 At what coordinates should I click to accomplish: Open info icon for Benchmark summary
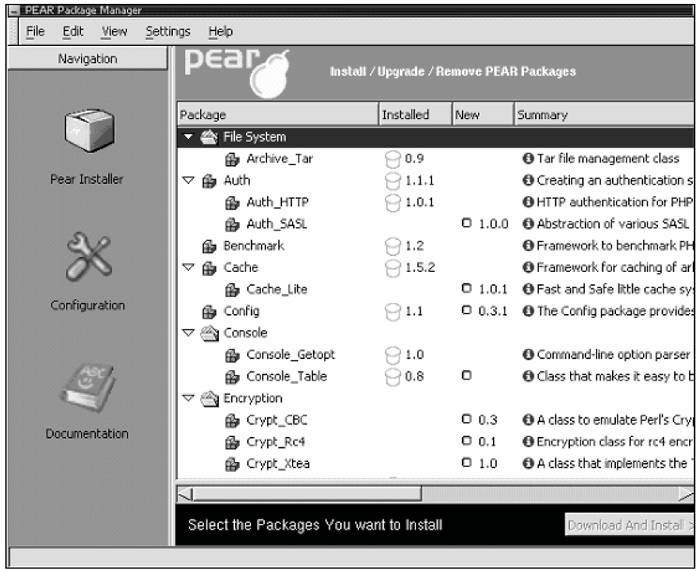[528, 246]
